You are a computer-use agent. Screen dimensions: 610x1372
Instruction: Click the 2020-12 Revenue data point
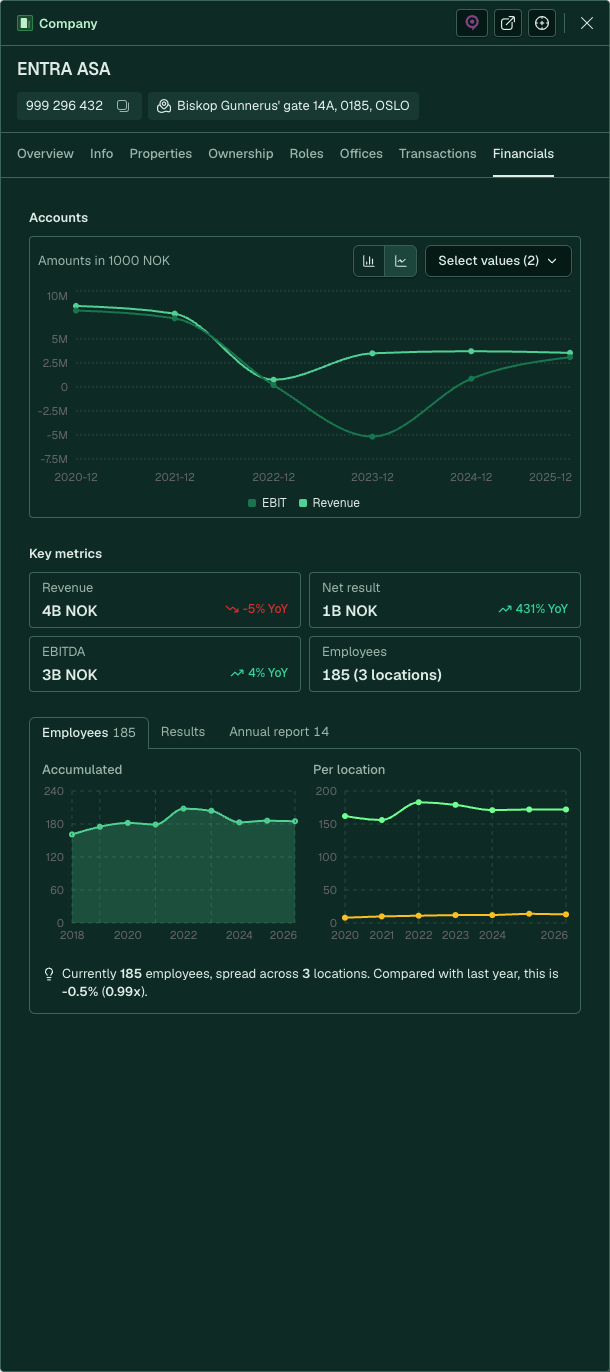point(76,306)
